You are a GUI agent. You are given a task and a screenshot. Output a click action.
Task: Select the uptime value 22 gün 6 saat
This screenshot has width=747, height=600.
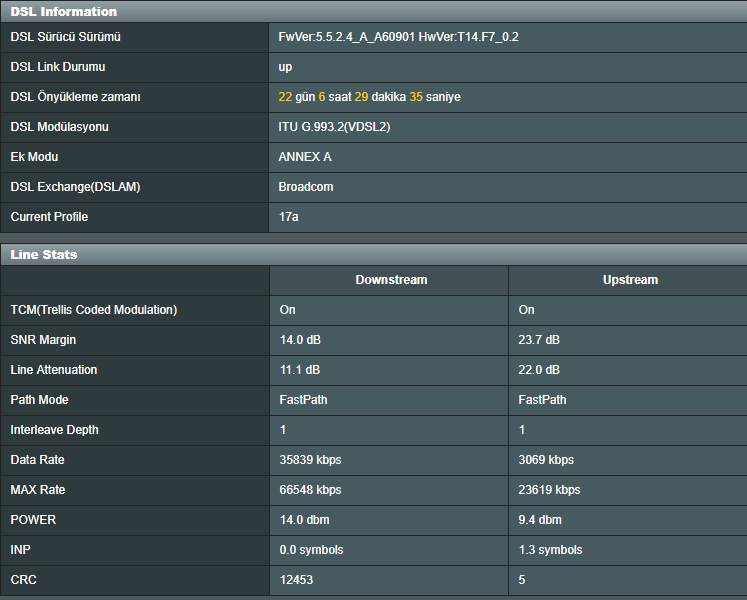(315, 97)
